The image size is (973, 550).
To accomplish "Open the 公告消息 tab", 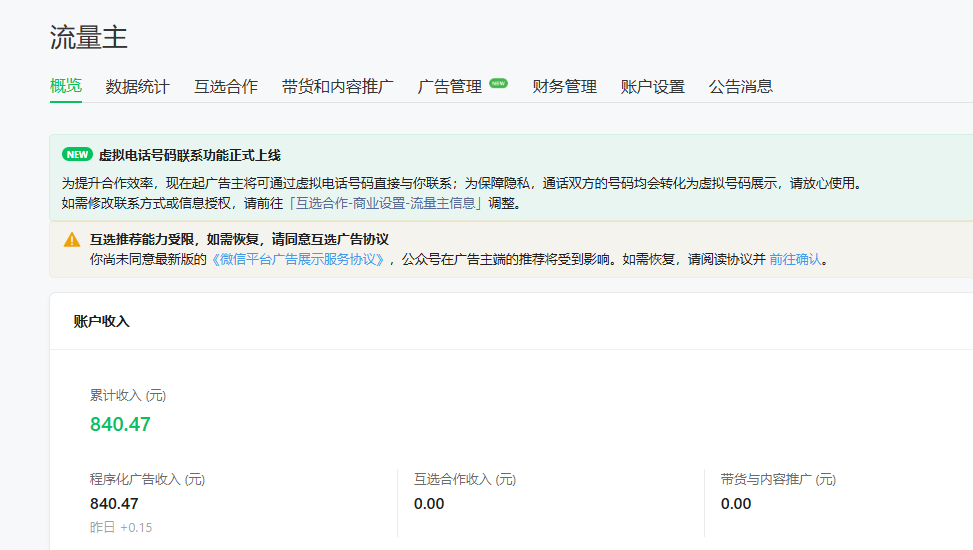I will tap(741, 86).
